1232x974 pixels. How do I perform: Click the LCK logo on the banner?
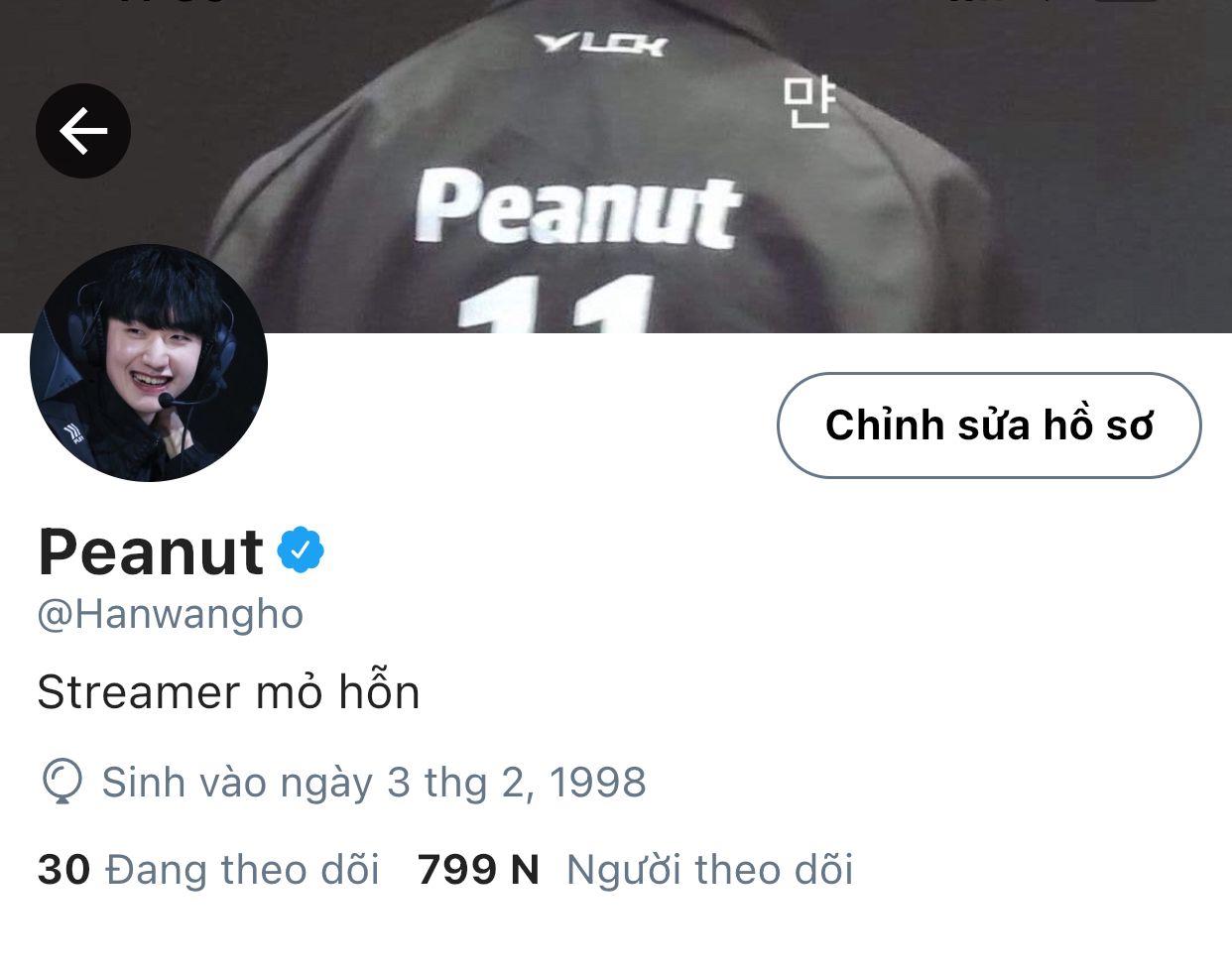click(601, 44)
